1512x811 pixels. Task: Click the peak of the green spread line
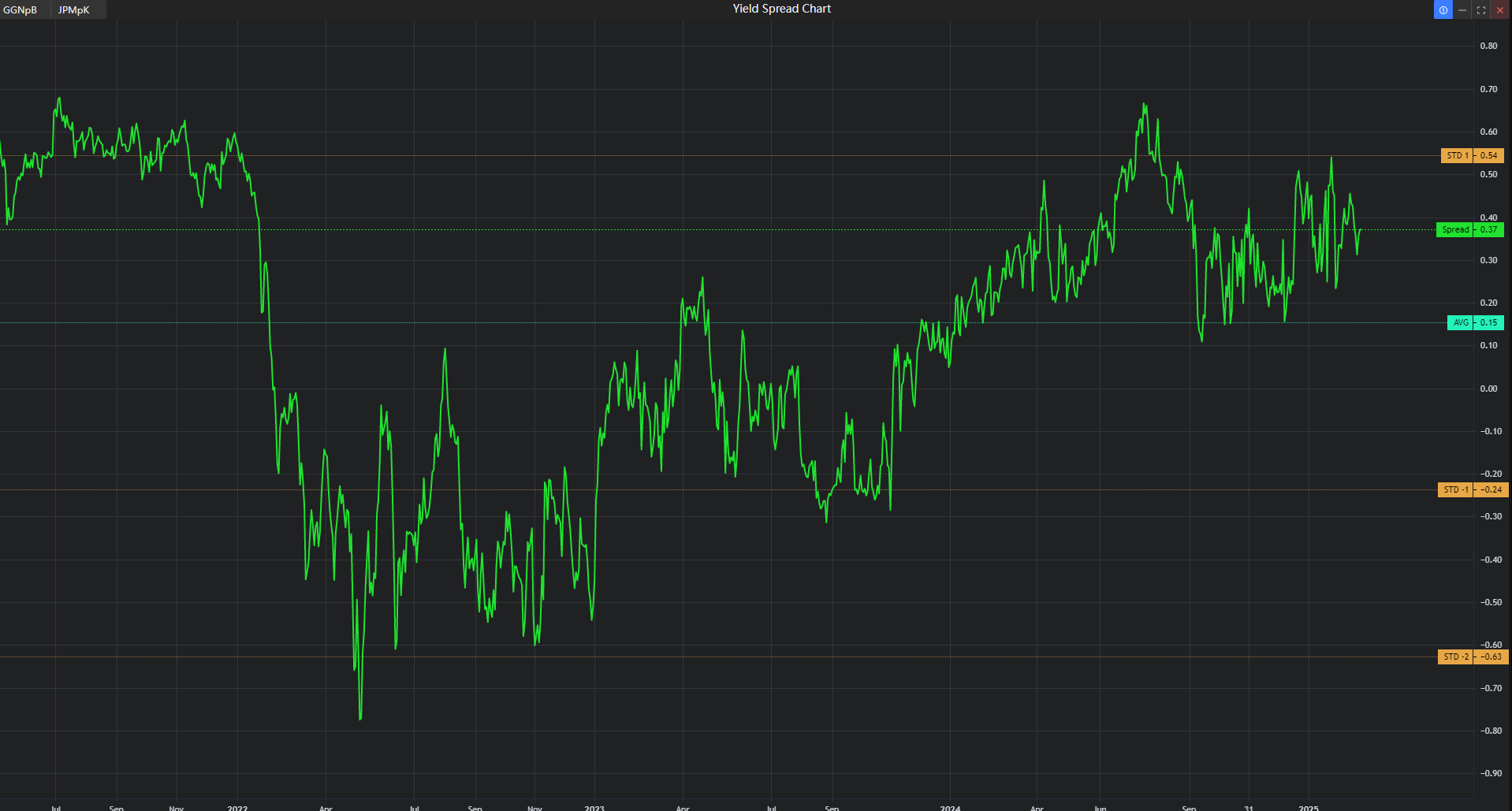pos(60,99)
